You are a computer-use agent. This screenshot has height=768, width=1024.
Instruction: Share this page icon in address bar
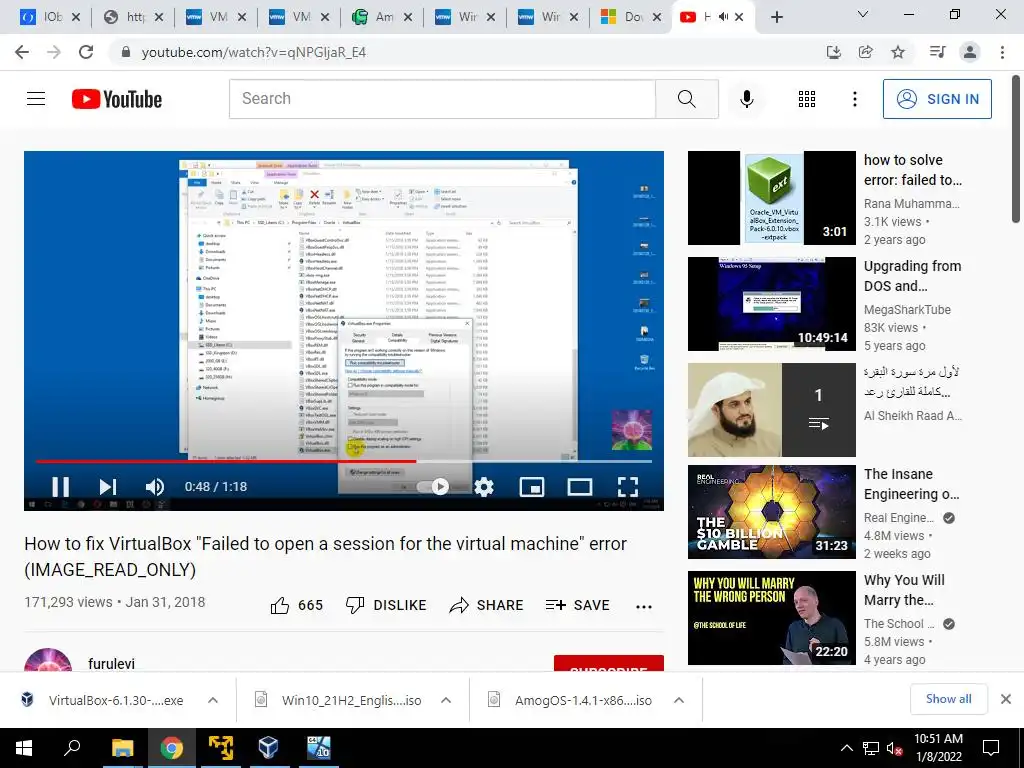(x=865, y=52)
